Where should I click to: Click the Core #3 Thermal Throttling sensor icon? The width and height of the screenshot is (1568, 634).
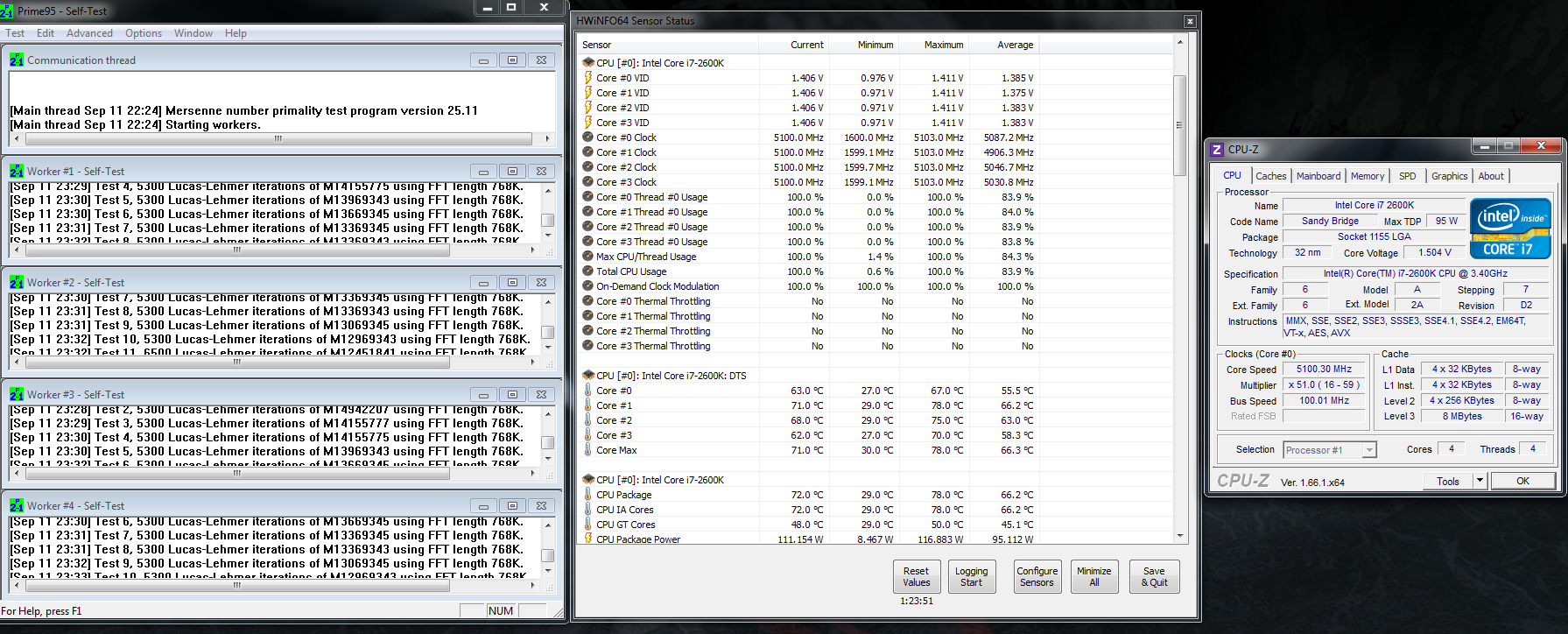point(588,345)
